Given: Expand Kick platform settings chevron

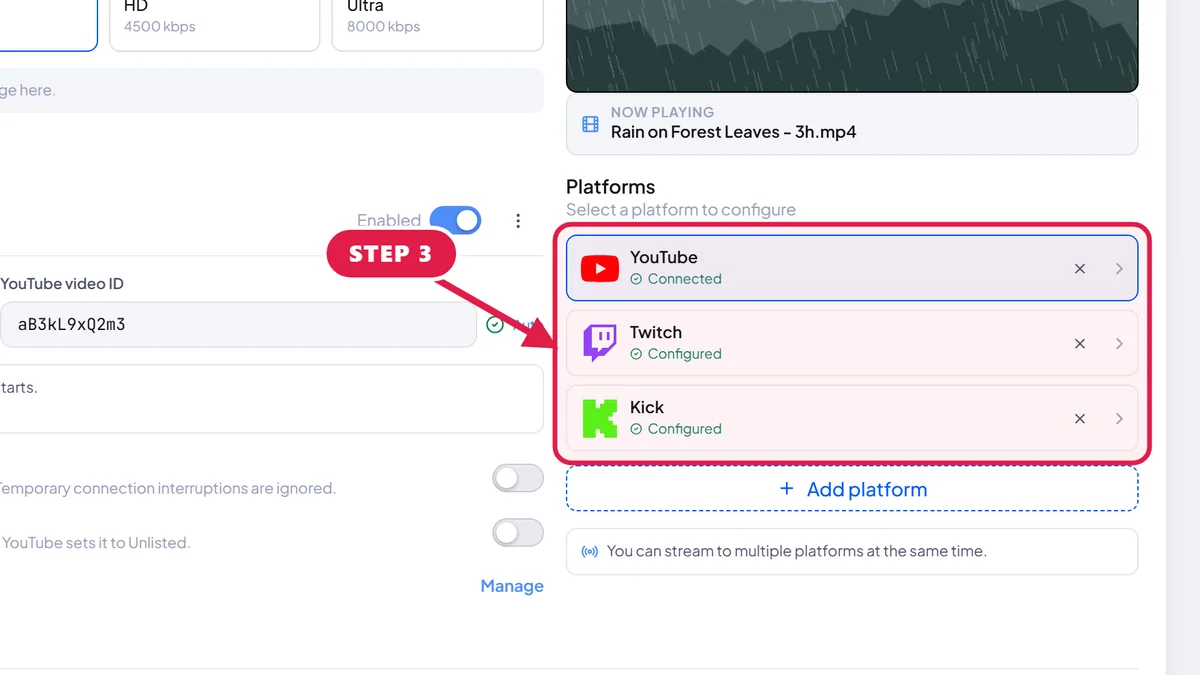Looking at the screenshot, I should 1119,418.
